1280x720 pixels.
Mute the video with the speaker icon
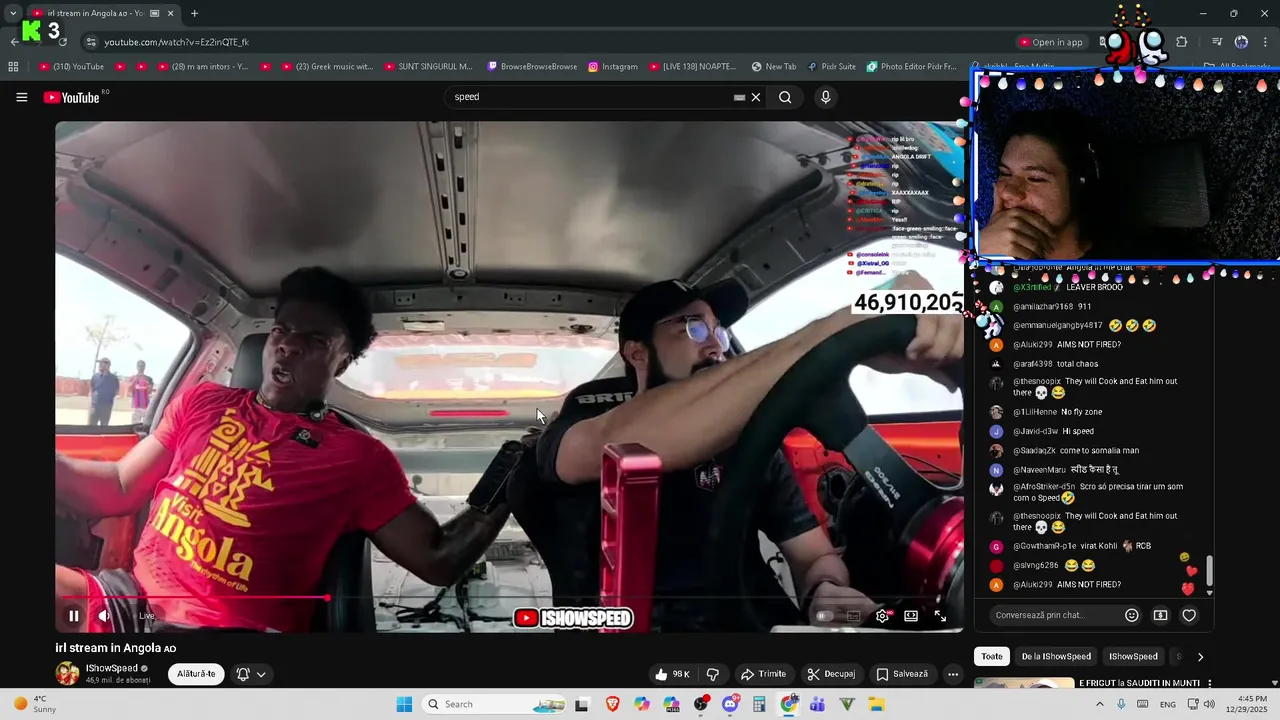pos(103,616)
